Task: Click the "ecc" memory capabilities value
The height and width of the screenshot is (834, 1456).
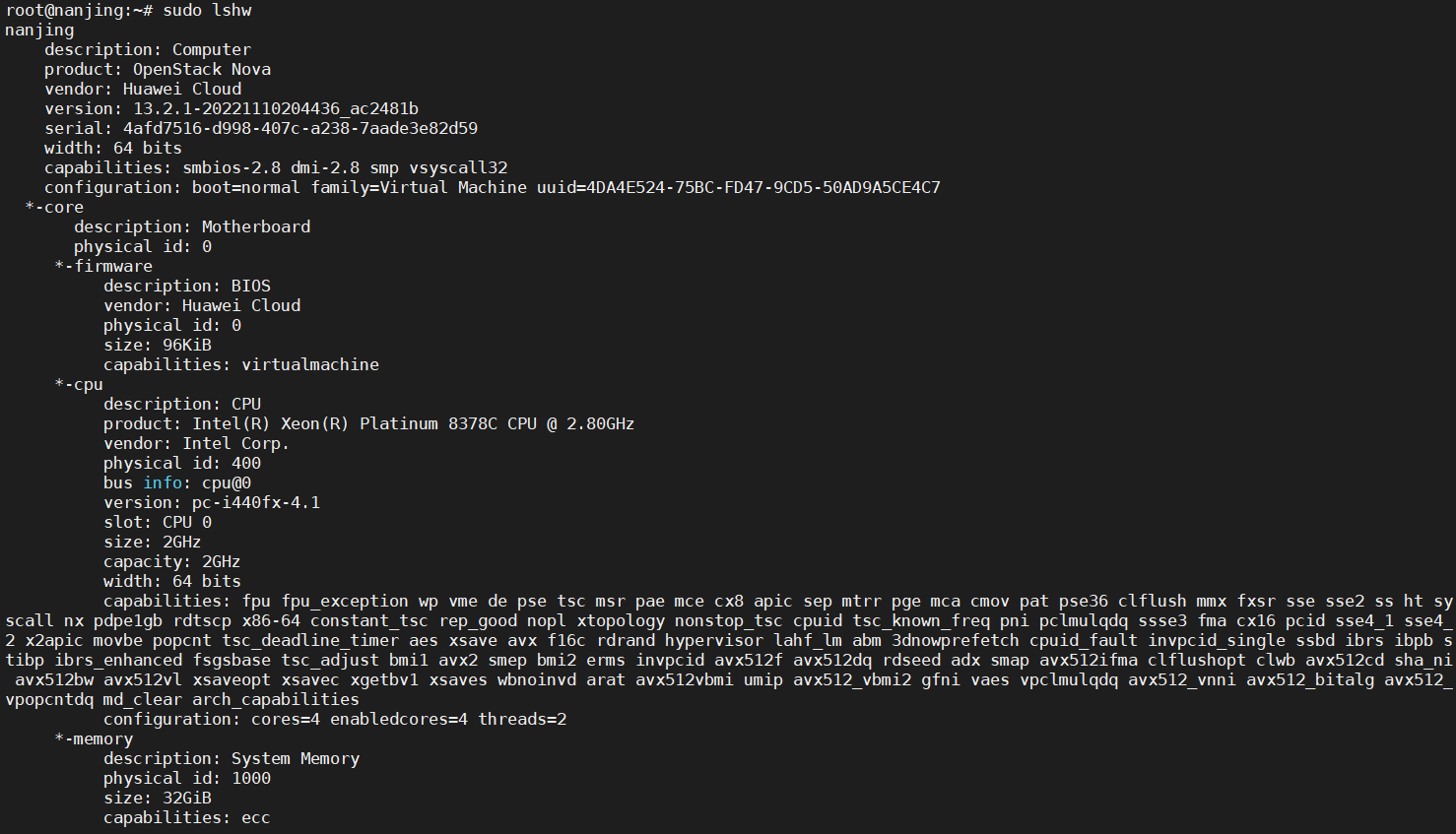Action: pos(255,817)
